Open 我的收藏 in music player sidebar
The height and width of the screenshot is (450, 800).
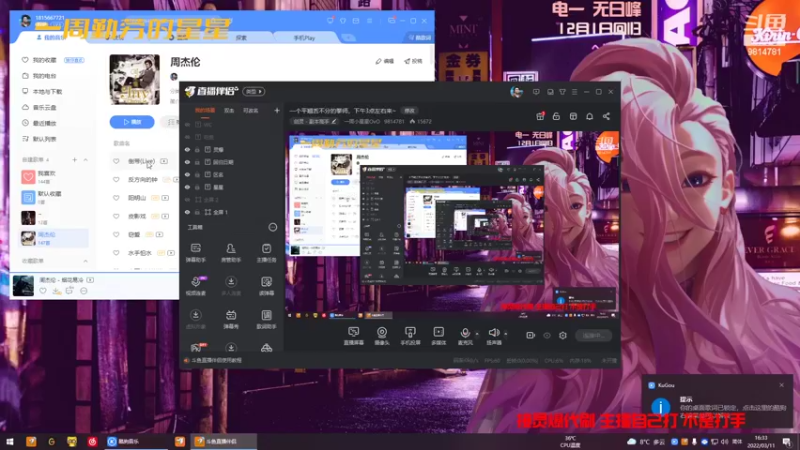pyautogui.click(x=44, y=60)
